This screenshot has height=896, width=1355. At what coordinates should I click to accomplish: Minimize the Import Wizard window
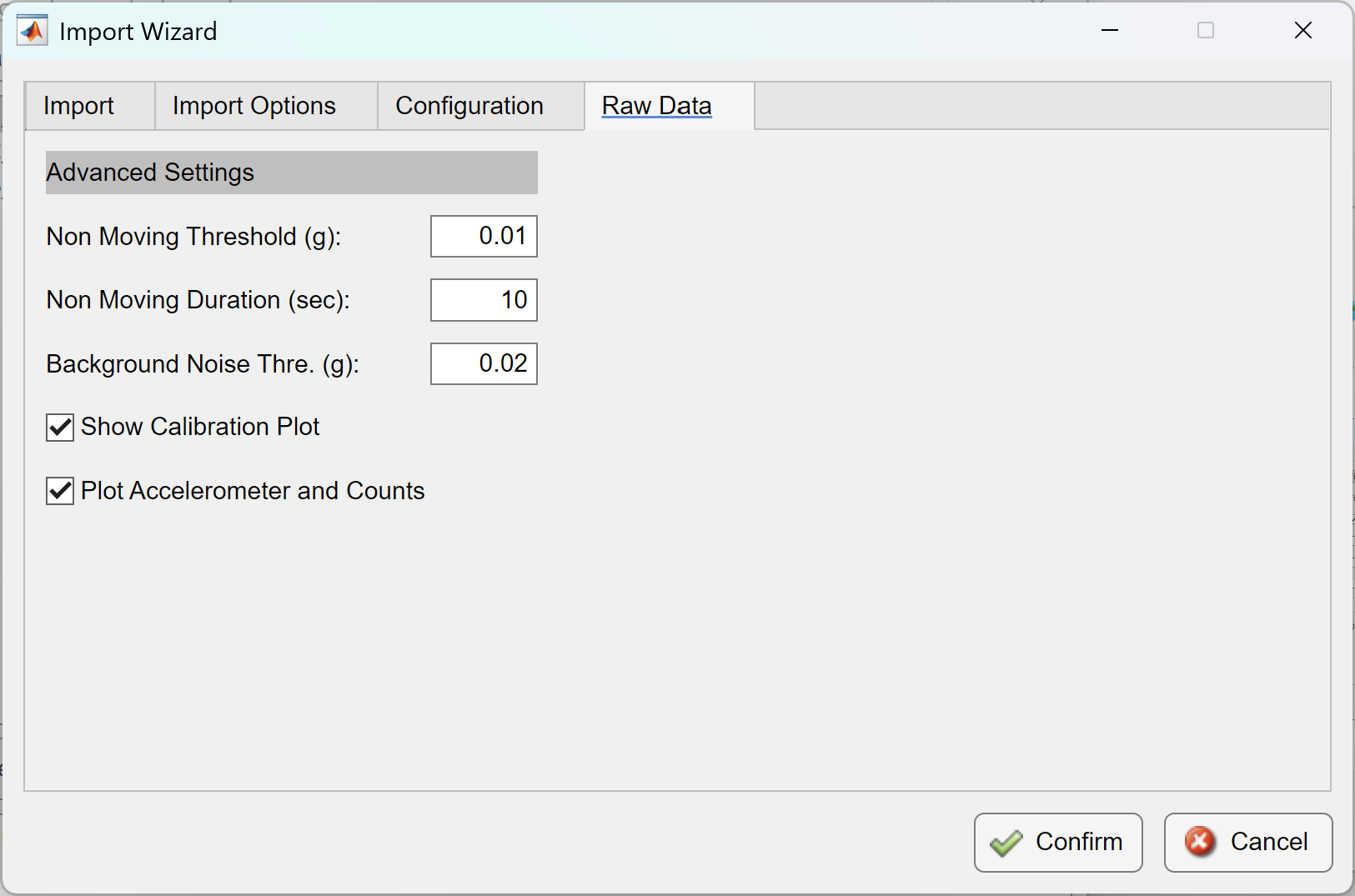(1110, 30)
